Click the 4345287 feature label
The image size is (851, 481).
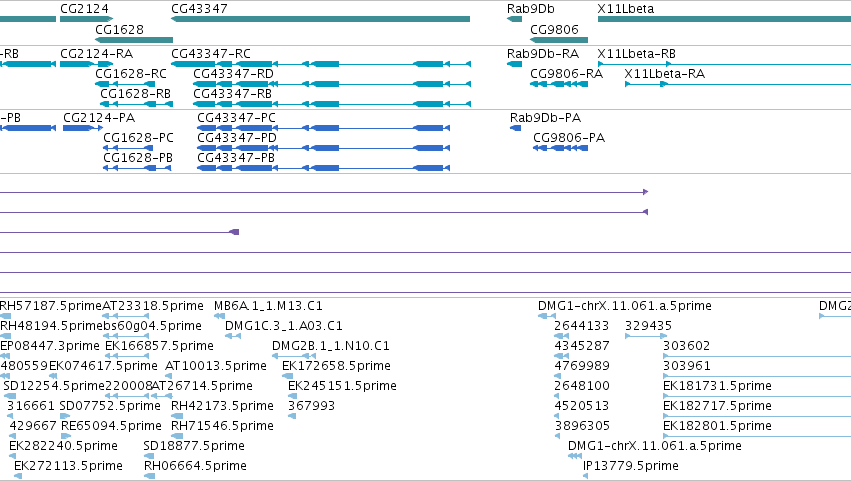(x=582, y=346)
